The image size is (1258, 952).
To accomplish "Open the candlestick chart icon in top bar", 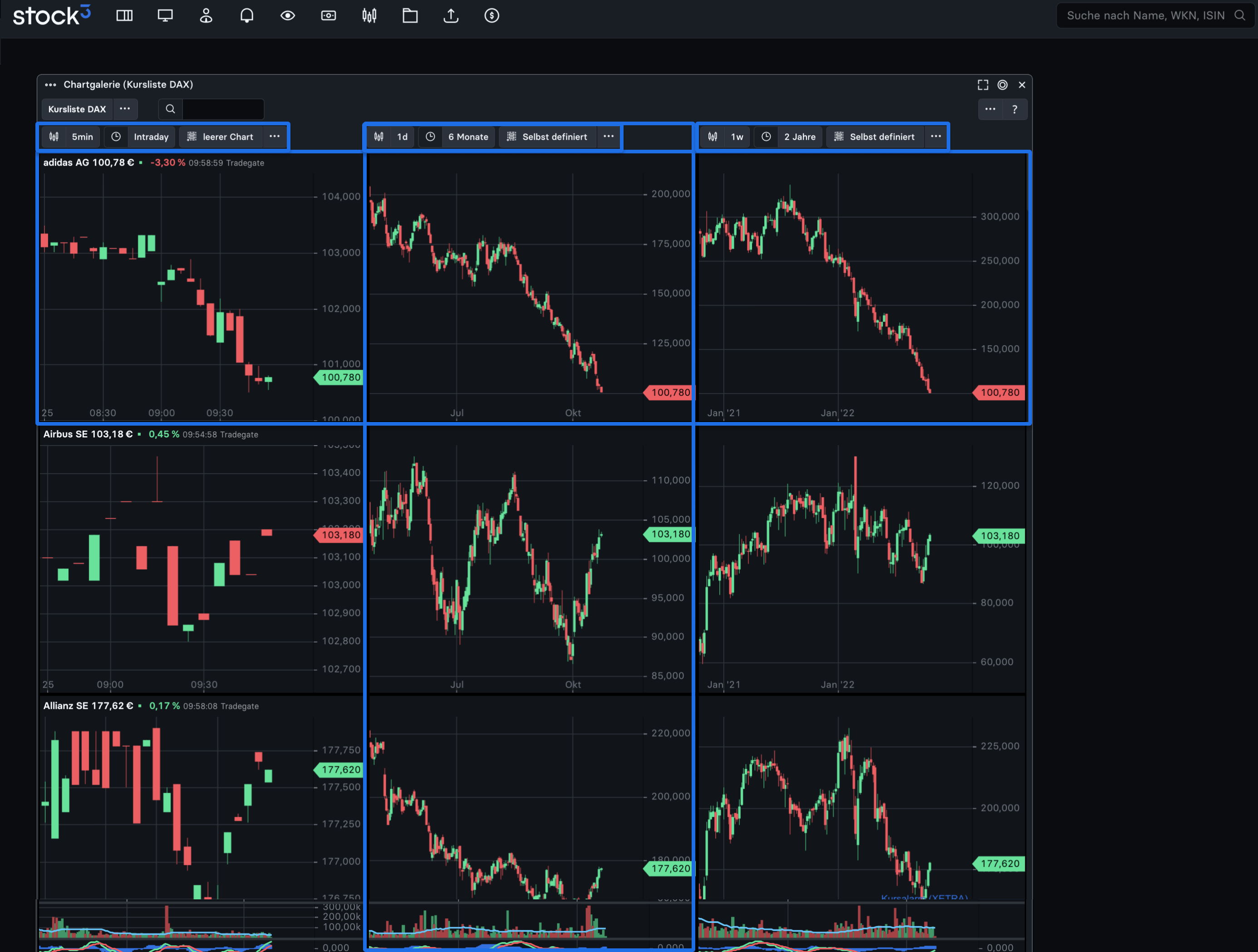I will click(370, 16).
